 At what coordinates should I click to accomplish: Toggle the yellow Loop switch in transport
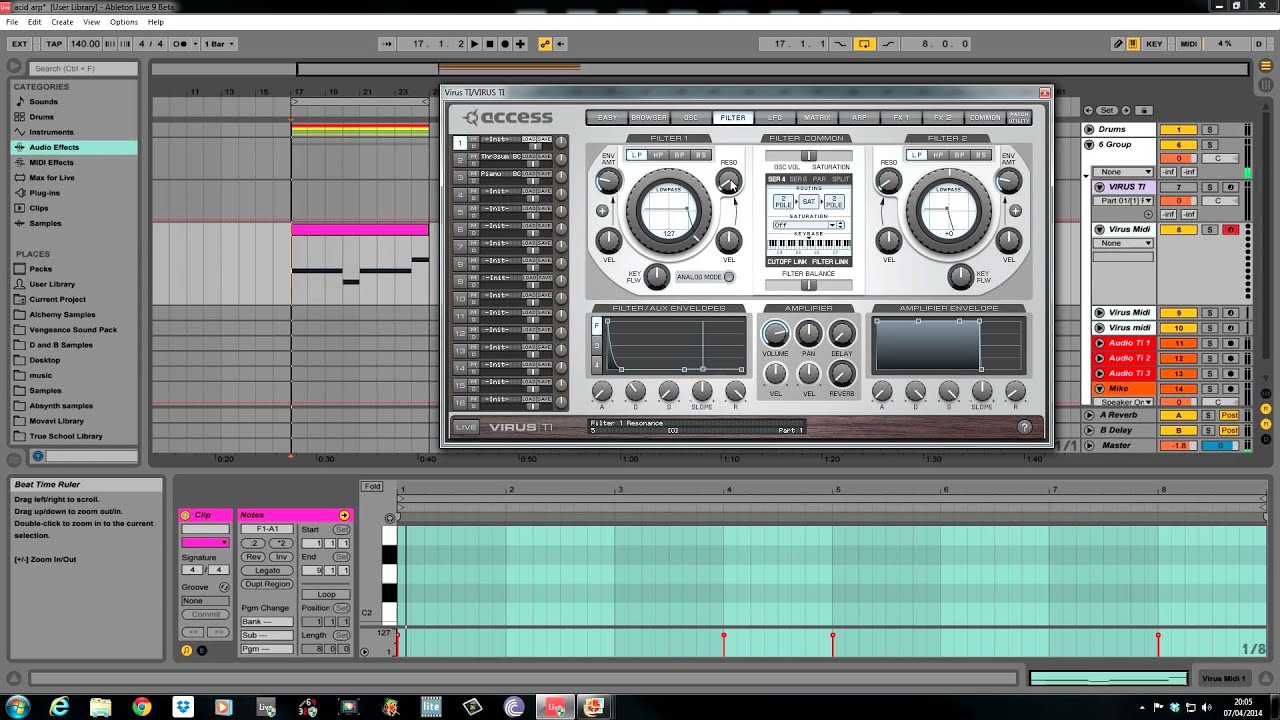pos(864,44)
